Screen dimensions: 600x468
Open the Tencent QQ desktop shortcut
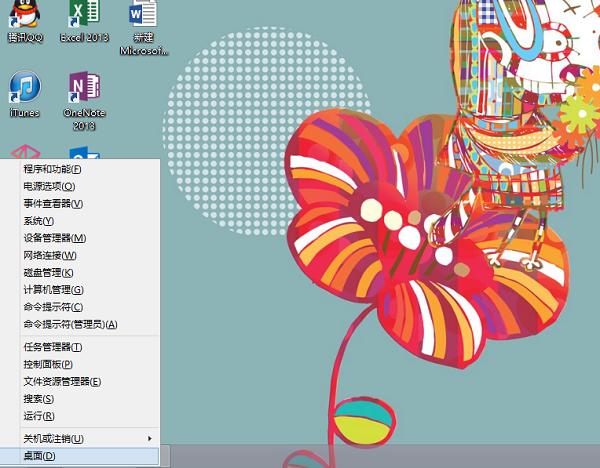[x=24, y=21]
